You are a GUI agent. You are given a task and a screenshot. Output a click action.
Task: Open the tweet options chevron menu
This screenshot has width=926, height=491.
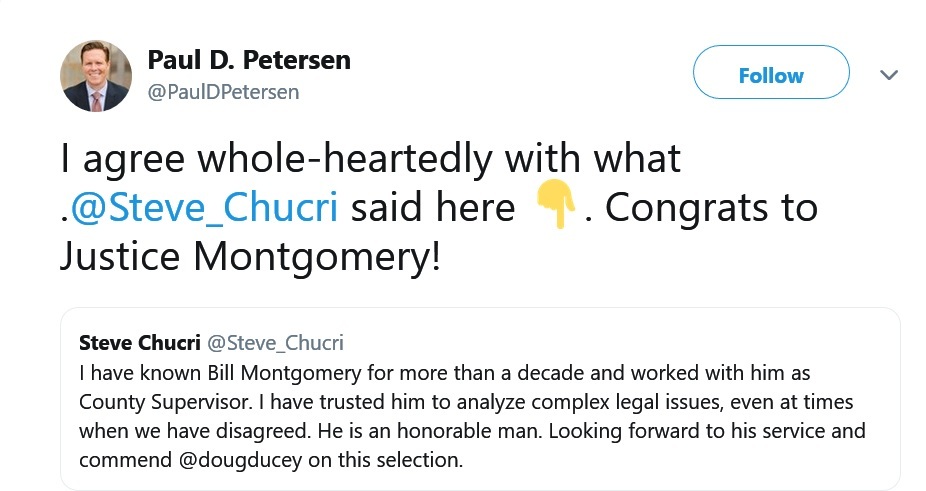(888, 75)
